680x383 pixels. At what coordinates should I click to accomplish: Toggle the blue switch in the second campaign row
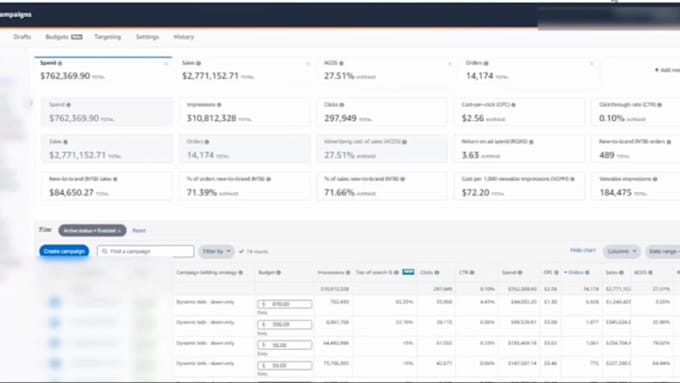click(x=55, y=323)
